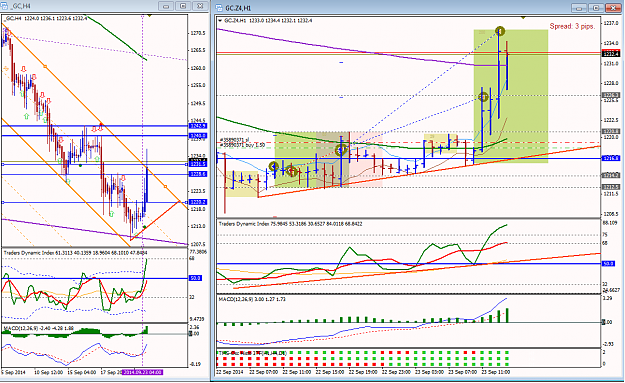Click the 1270.5 value on the H4 price scale
Viewport: 625px width, 383px height.
click(198, 33)
